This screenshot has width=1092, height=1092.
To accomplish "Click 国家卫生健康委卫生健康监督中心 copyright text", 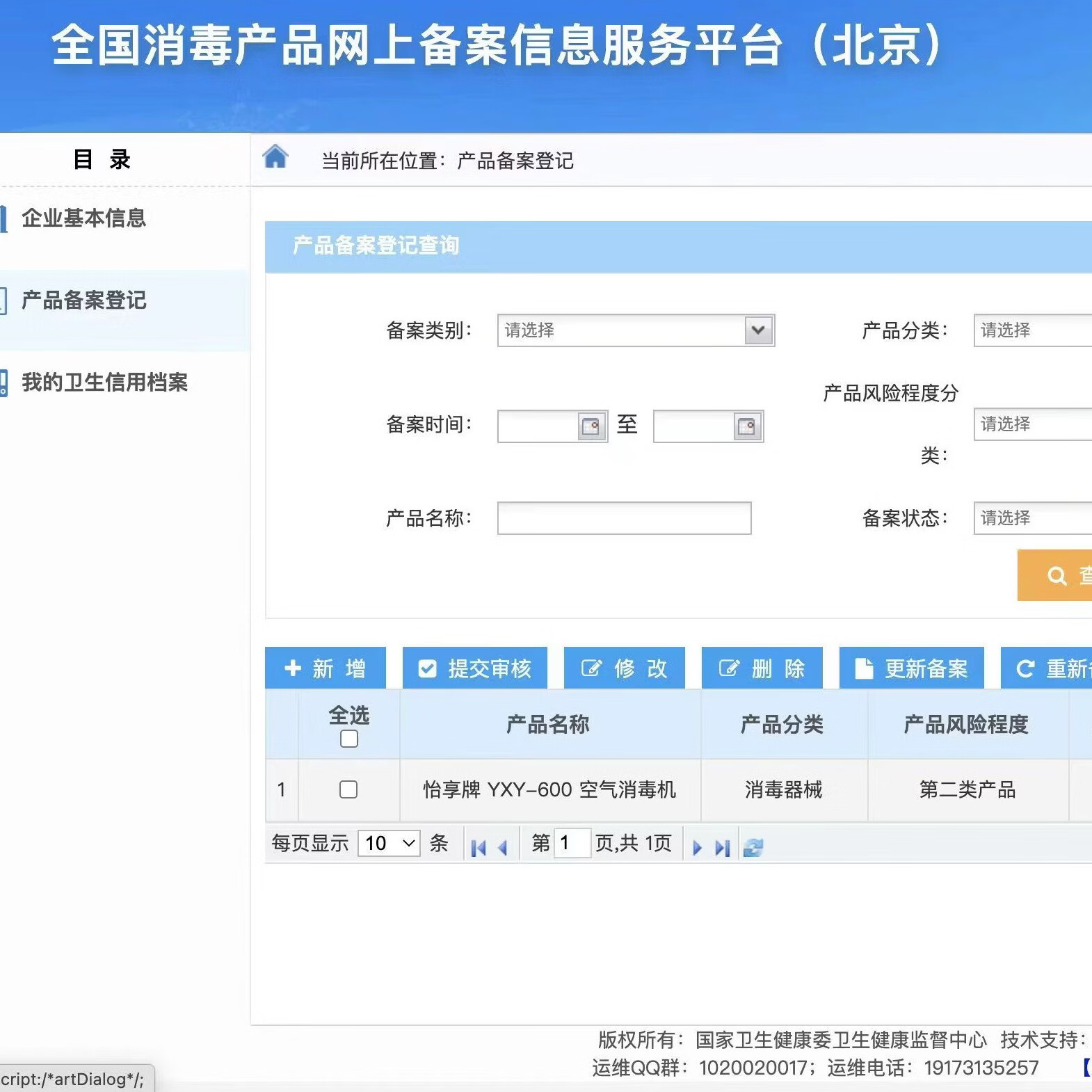I will pos(841,1040).
